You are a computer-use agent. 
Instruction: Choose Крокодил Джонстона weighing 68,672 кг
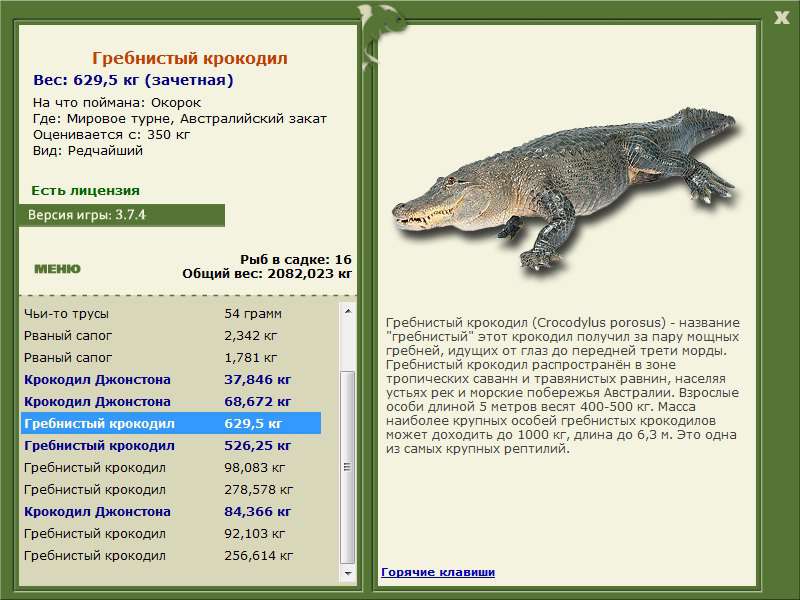pyautogui.click(x=170, y=401)
